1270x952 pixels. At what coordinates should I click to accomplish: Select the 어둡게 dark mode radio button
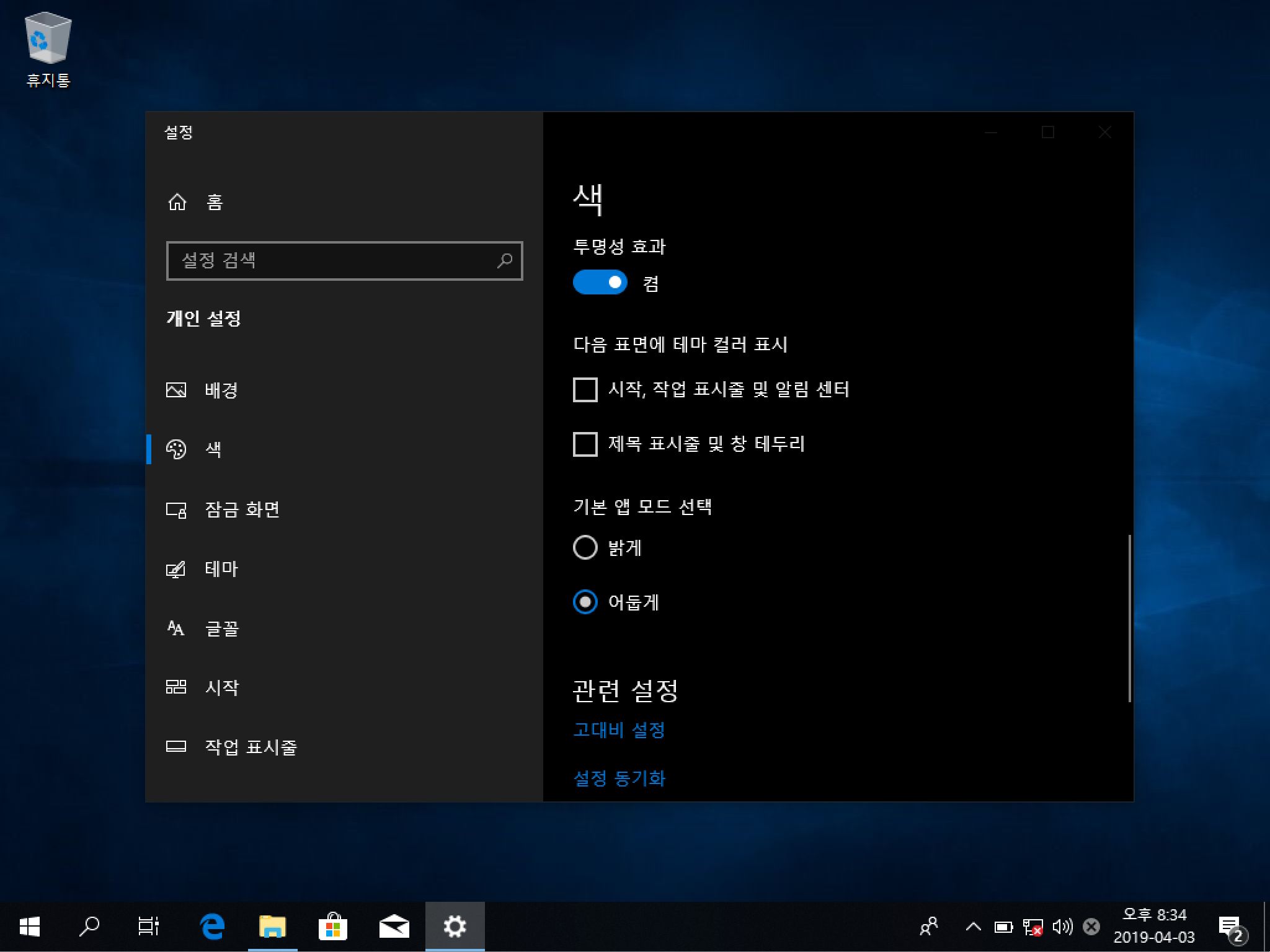point(585,602)
